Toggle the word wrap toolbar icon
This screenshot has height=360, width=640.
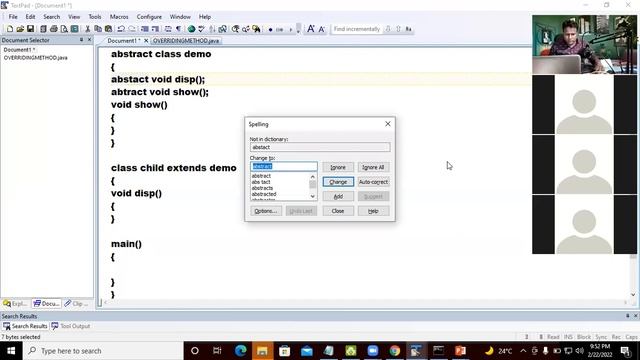pyautogui.click(x=168, y=29)
